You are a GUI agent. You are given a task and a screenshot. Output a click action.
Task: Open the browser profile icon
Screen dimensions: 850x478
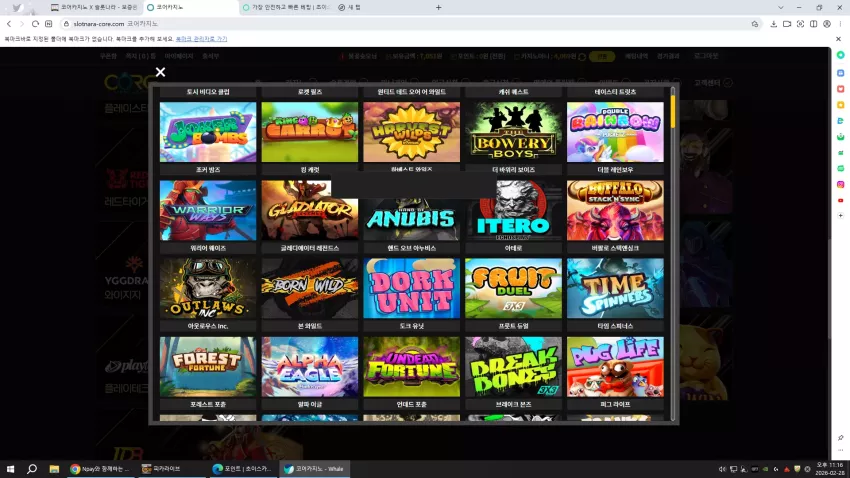click(827, 24)
